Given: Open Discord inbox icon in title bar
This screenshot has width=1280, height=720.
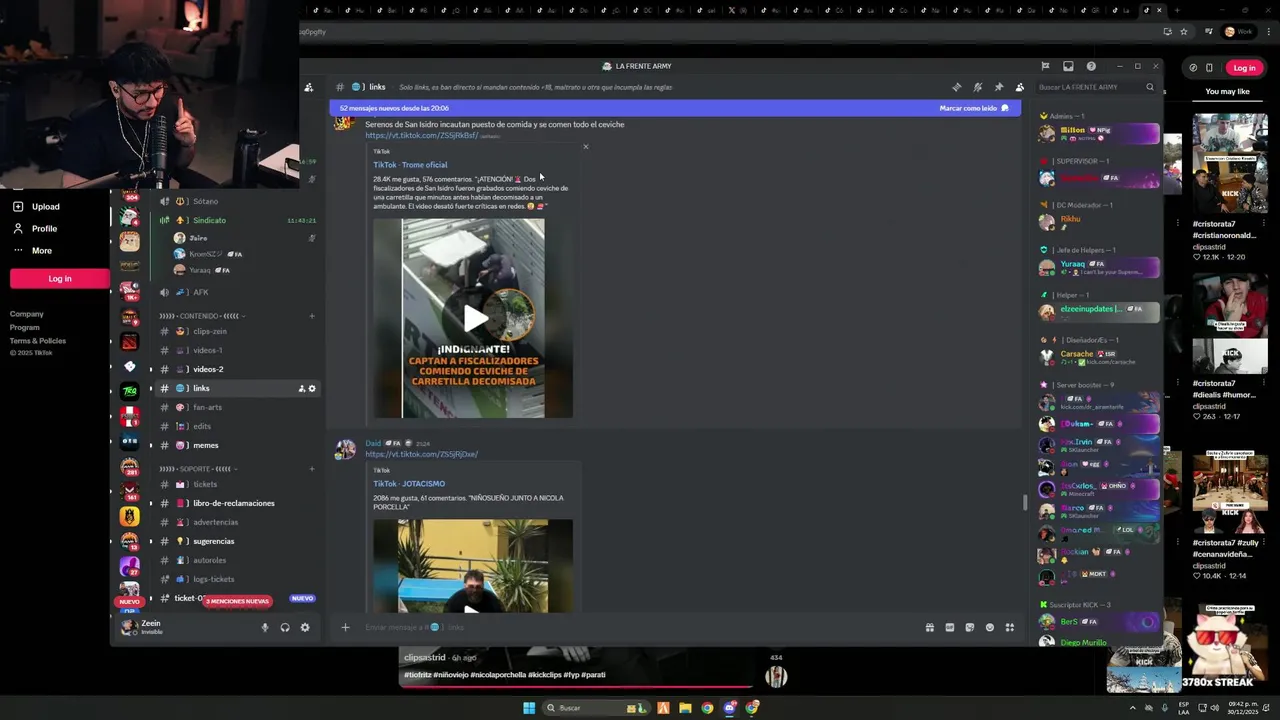Looking at the screenshot, I should tap(1068, 66).
